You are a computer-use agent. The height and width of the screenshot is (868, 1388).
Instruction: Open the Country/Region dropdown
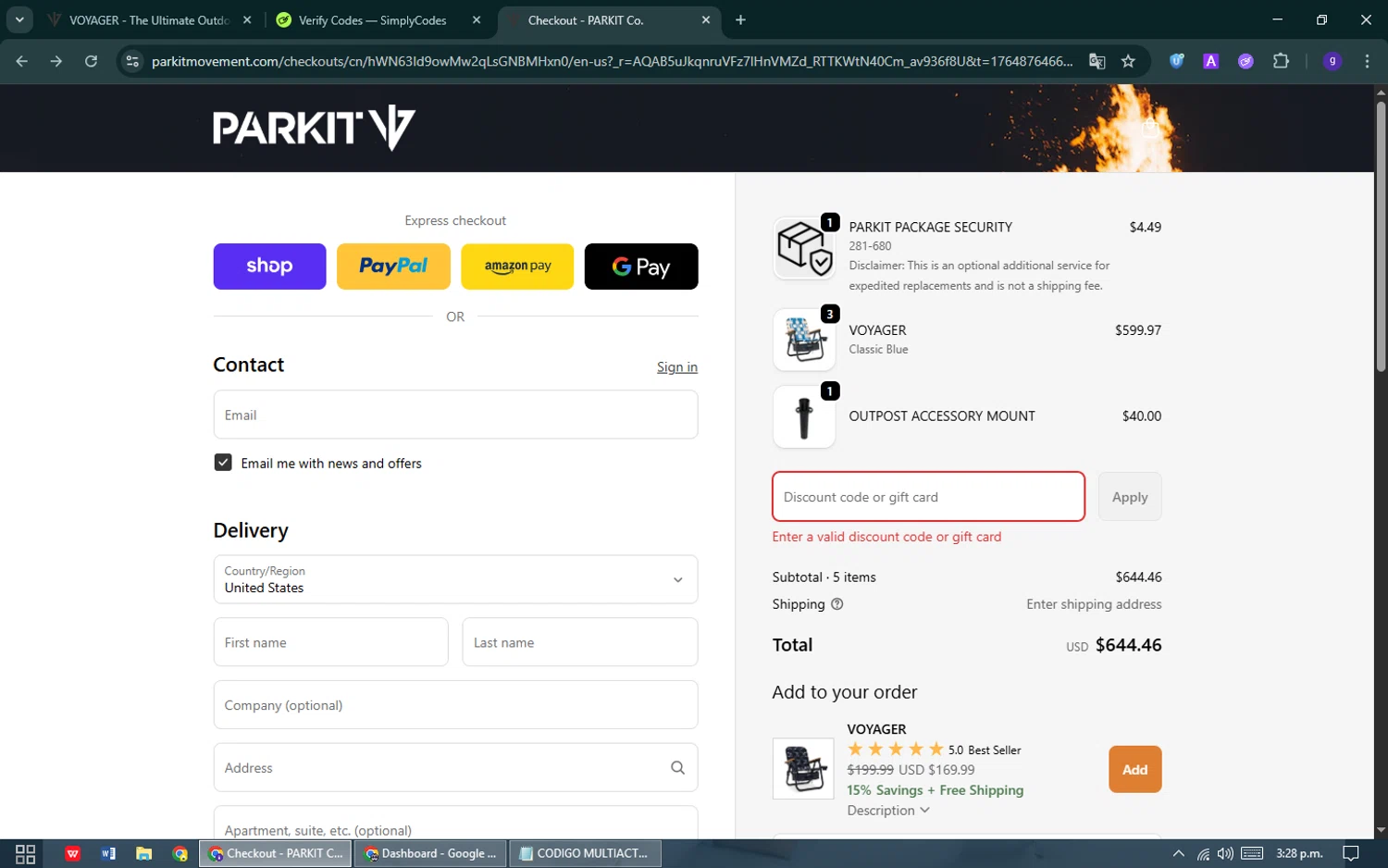455,579
